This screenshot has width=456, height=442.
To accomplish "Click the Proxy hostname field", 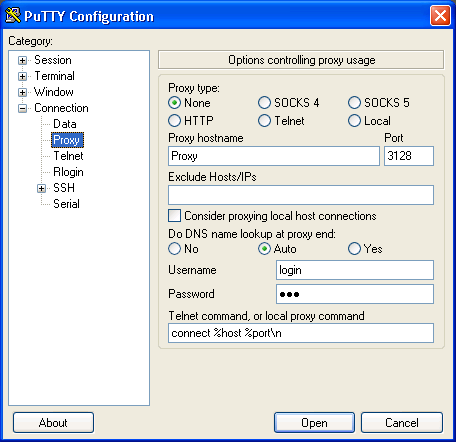I will 274,156.
